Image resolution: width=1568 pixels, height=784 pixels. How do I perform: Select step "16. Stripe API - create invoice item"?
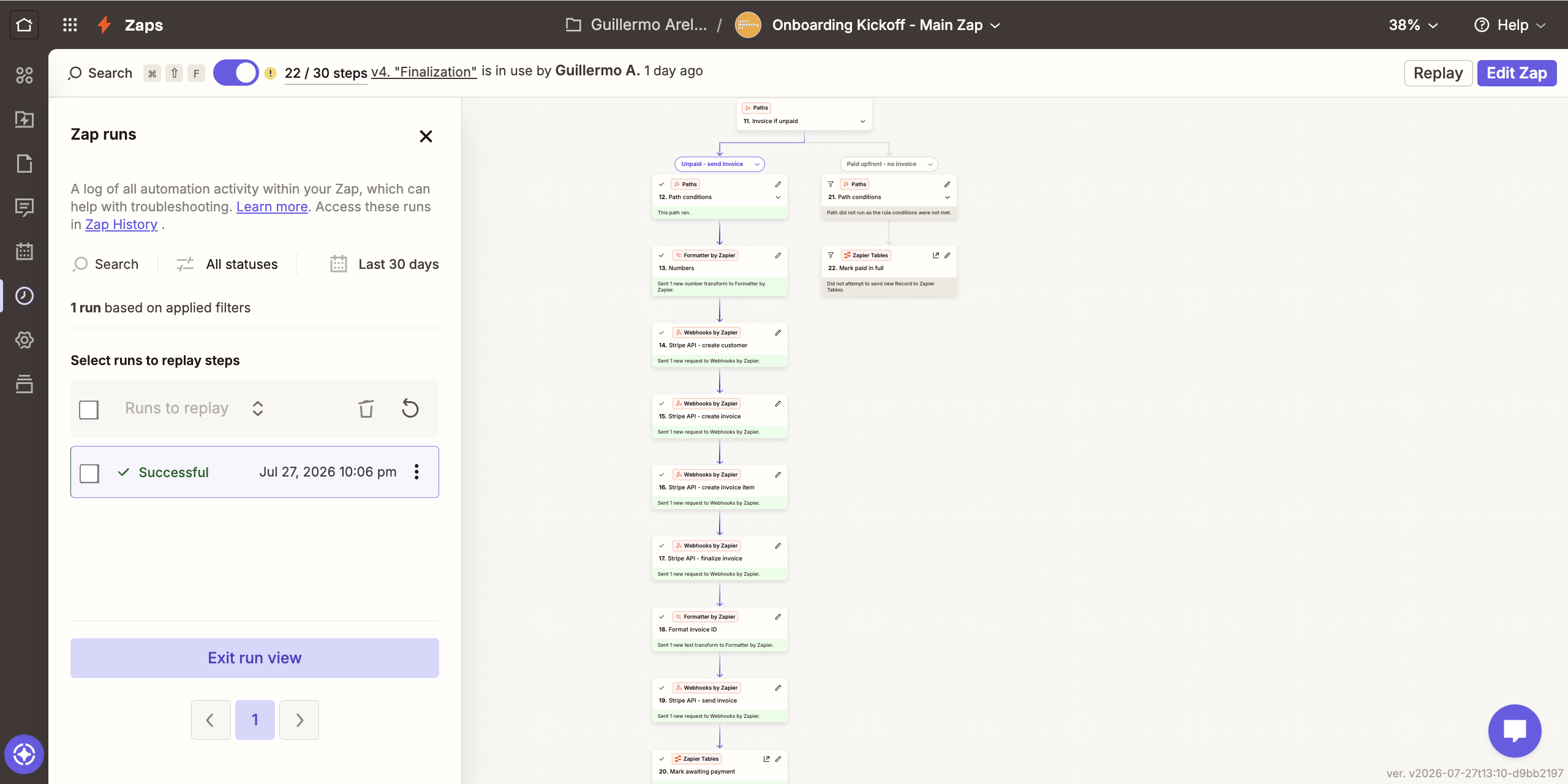(720, 488)
